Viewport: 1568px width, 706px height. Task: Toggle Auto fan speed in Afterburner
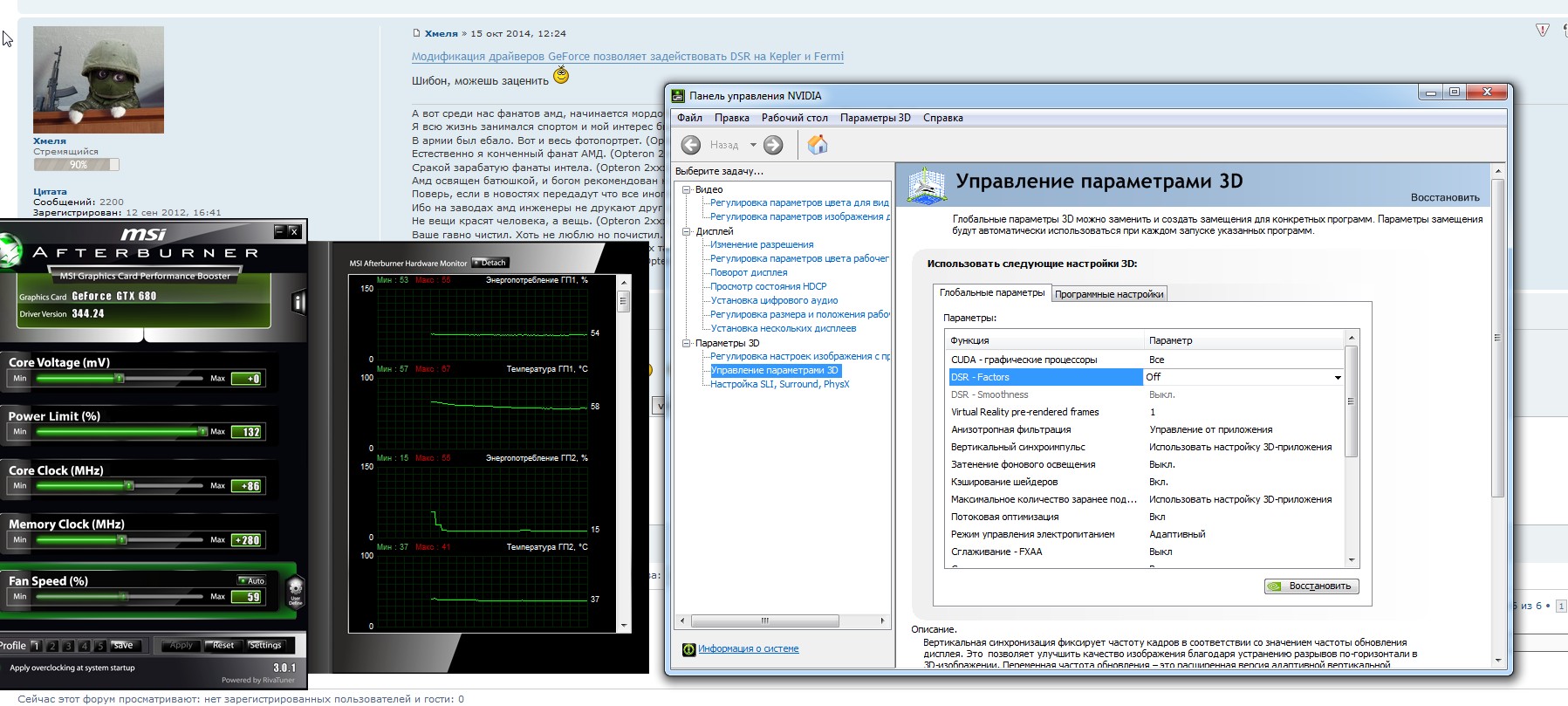pos(252,580)
